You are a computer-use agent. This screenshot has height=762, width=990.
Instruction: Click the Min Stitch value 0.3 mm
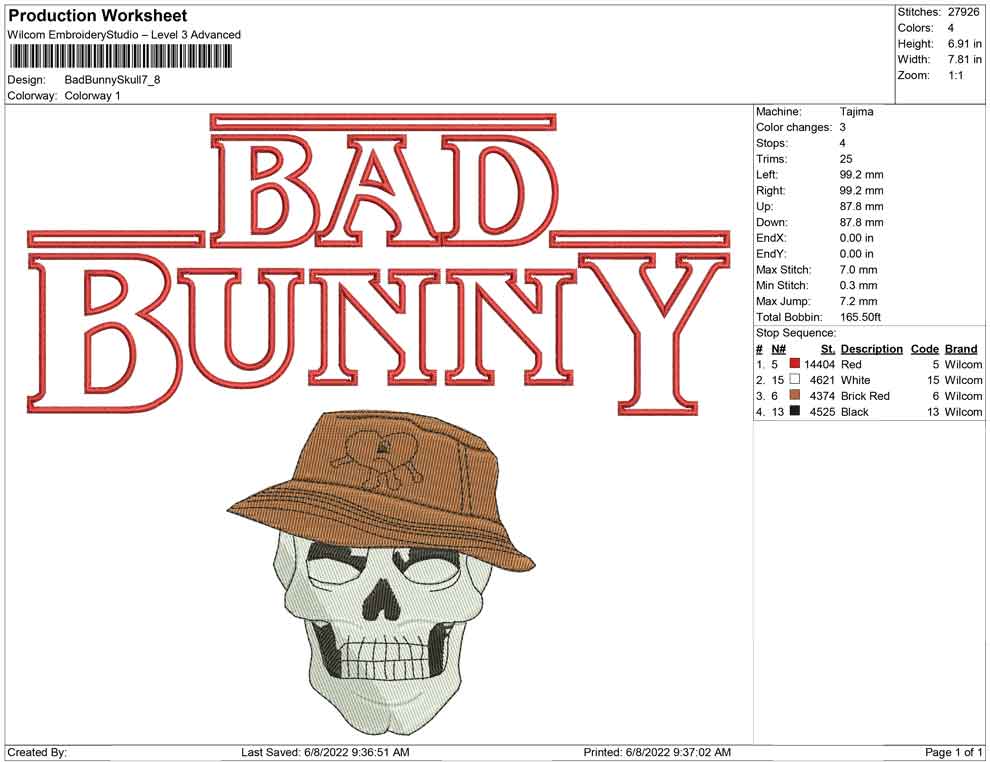coord(859,285)
